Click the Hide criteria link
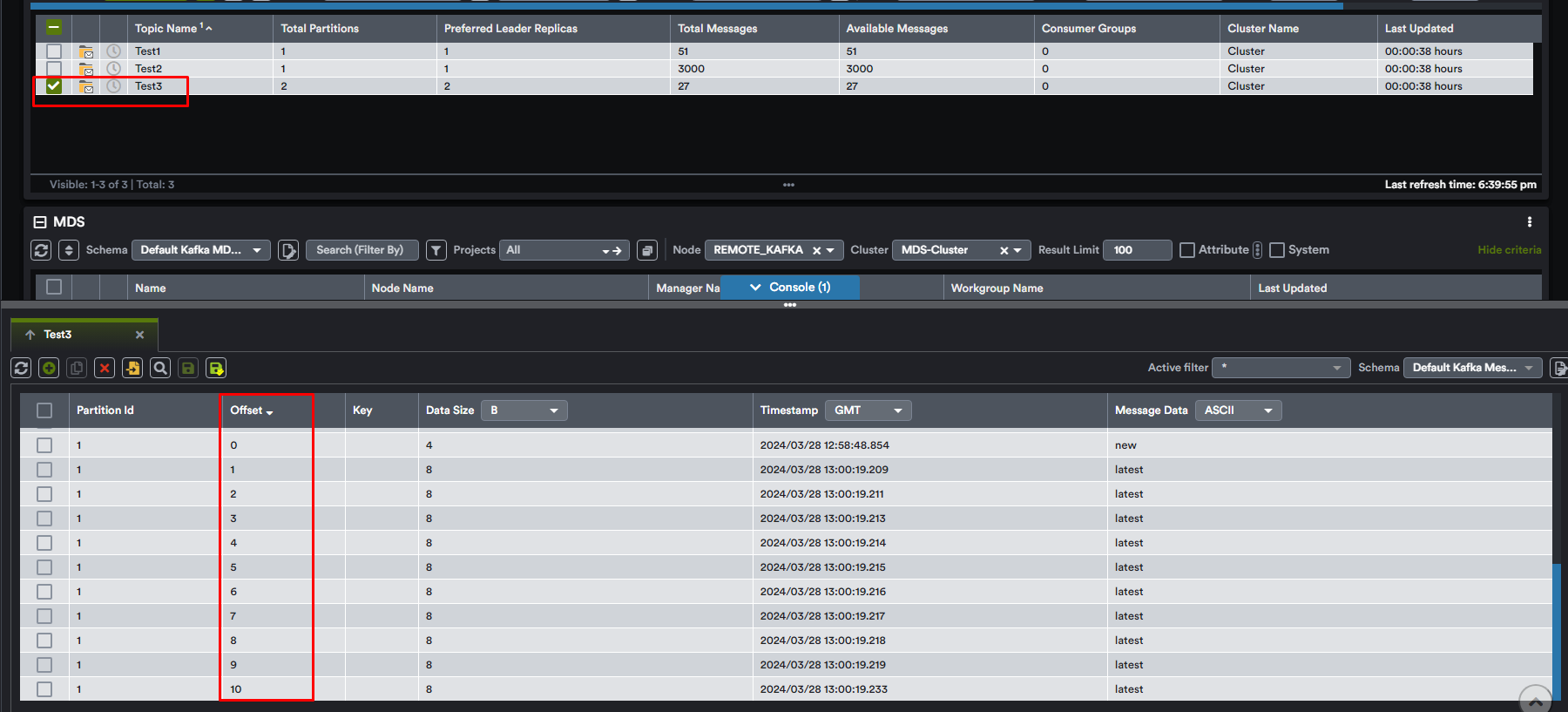Image resolution: width=1568 pixels, height=712 pixels. pos(1509,250)
